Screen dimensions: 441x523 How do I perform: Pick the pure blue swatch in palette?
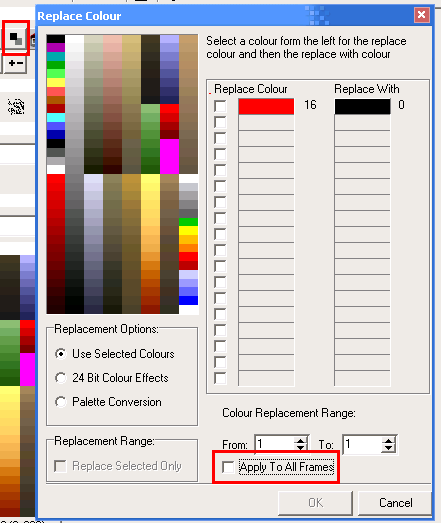188,300
